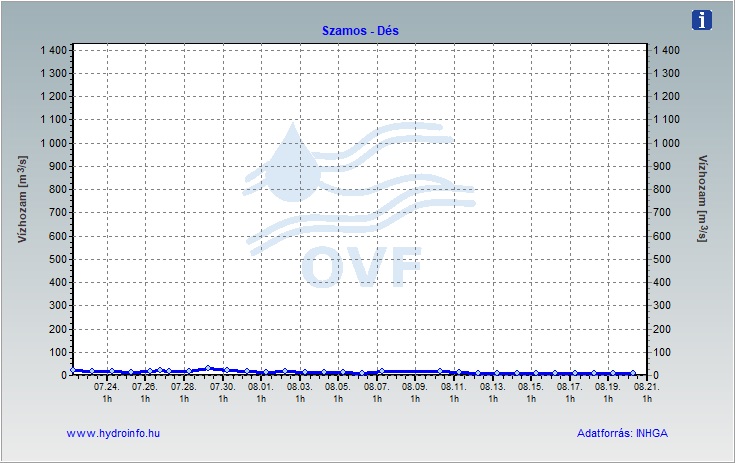Click the 1 400 value on left axis
Screen dimensions: 735x463
tap(54, 50)
